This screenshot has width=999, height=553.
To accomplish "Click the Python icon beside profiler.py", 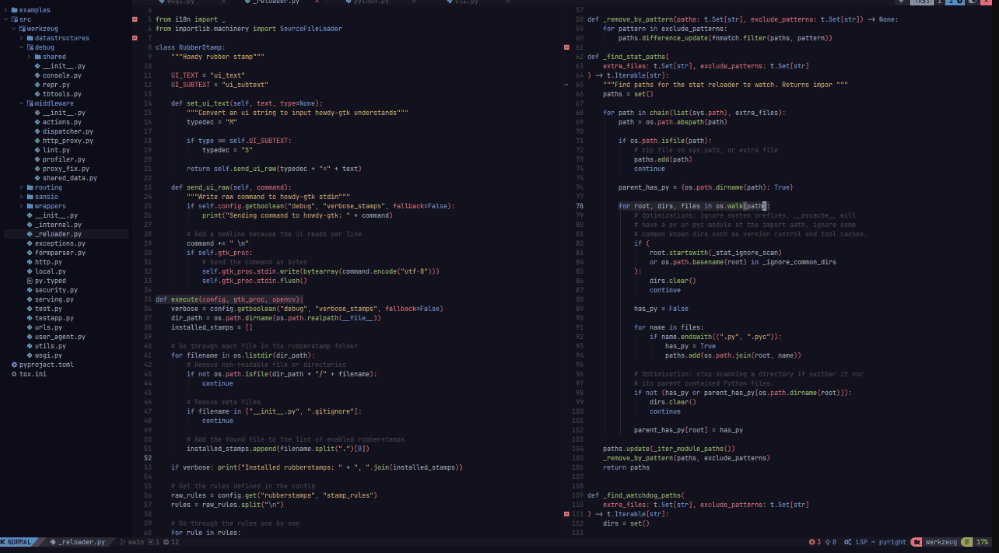I will click(38, 159).
